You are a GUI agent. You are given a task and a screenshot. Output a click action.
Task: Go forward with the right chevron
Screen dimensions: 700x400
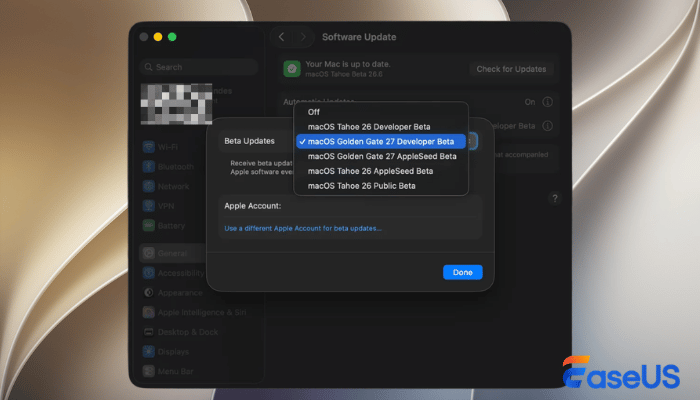[303, 37]
